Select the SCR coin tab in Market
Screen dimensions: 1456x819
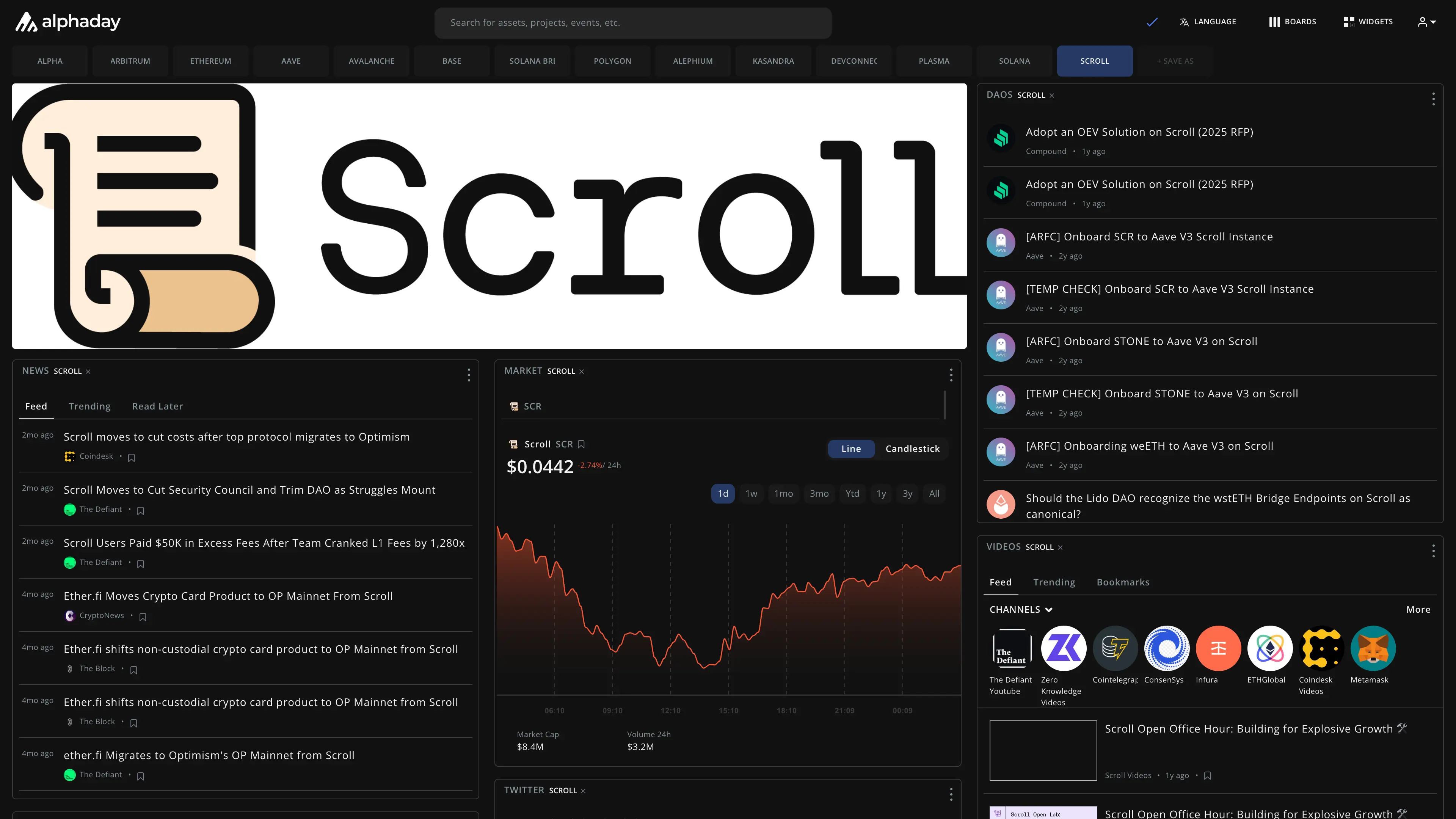[526, 406]
